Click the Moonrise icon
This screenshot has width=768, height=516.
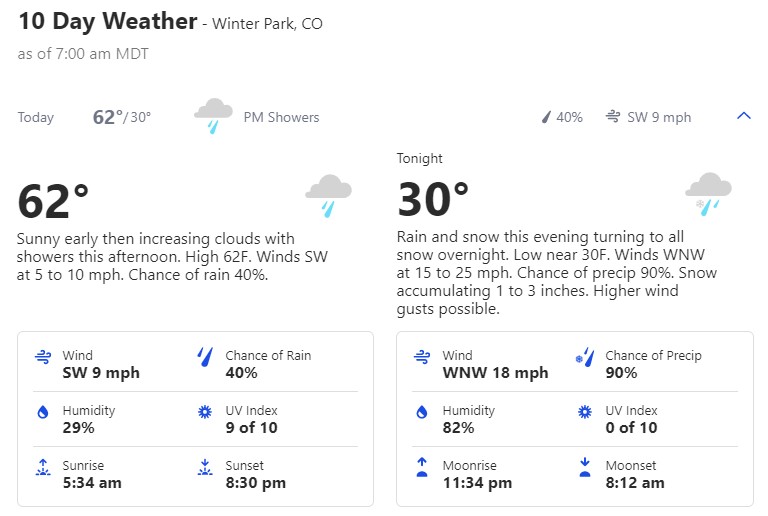pos(422,467)
